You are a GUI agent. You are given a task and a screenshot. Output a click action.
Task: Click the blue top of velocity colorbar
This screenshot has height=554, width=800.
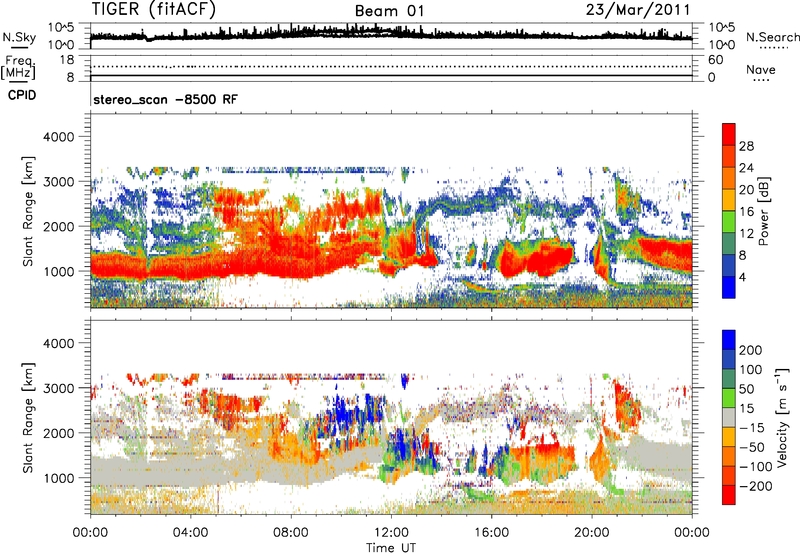coord(729,340)
